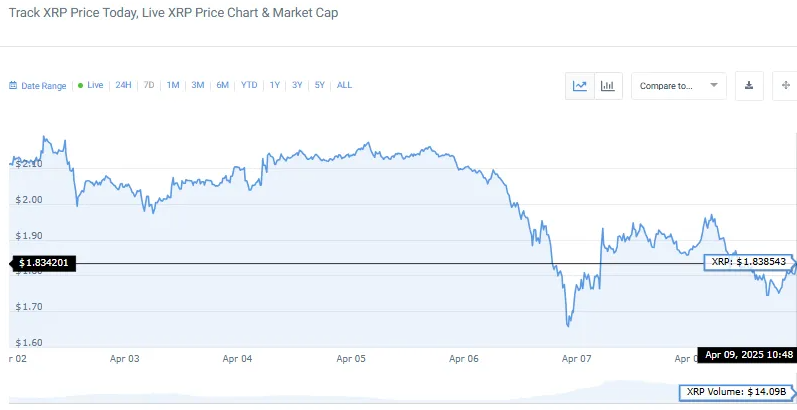Show the 1Y price history

[x=274, y=86]
